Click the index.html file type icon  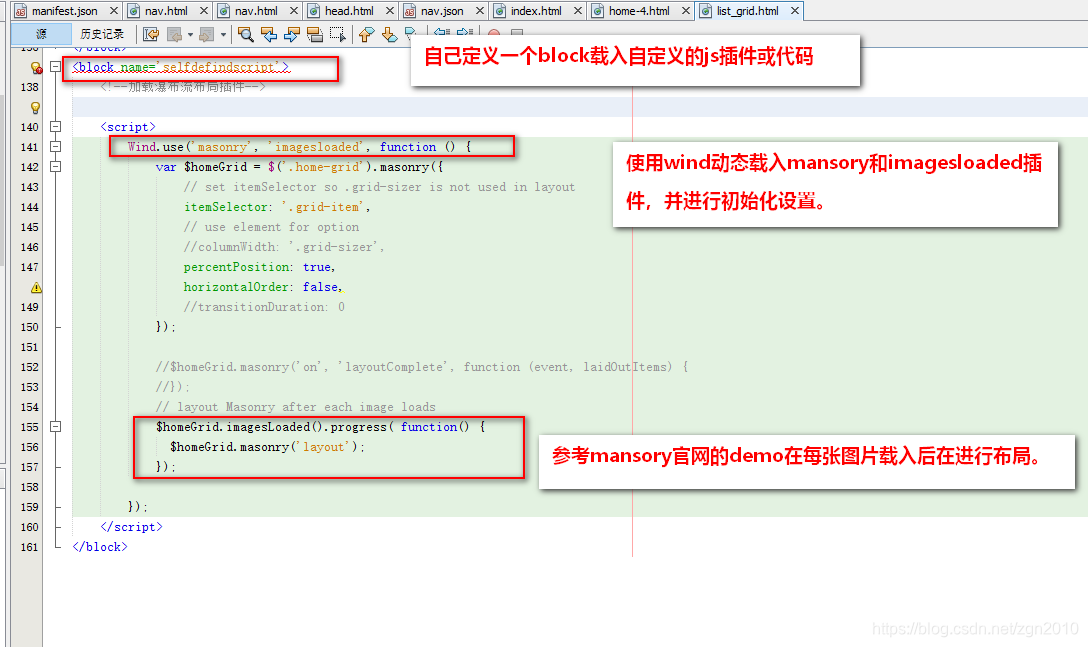[500, 11]
